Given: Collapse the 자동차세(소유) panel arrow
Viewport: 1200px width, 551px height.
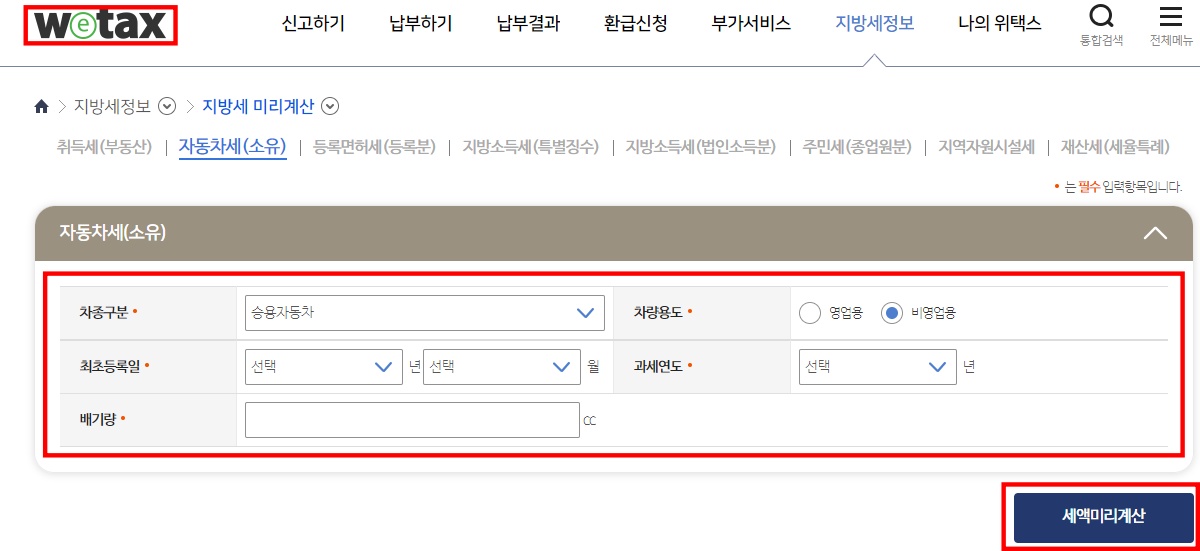Looking at the screenshot, I should [1155, 233].
